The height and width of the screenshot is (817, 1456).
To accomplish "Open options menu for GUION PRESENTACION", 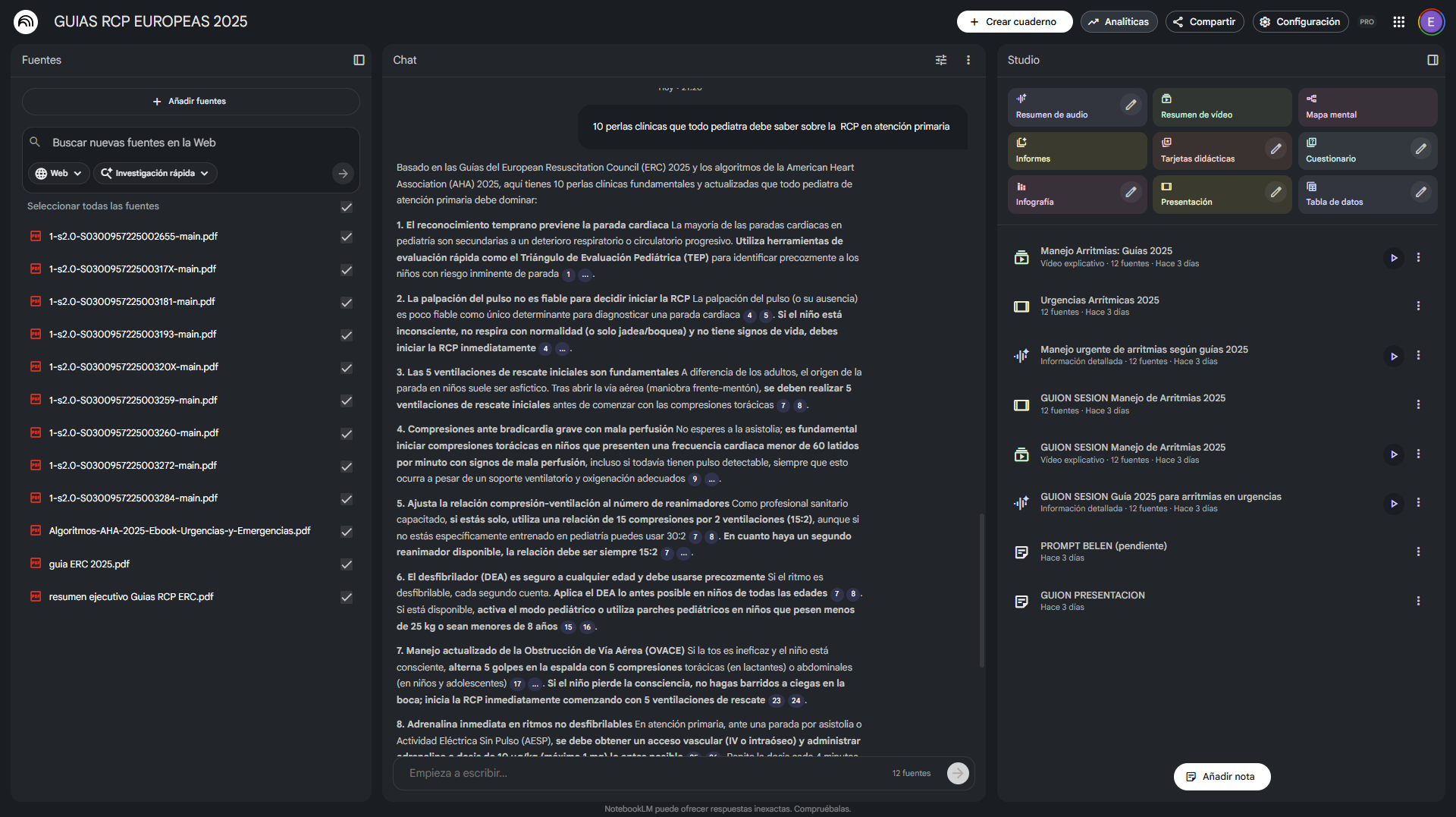I will [x=1419, y=600].
